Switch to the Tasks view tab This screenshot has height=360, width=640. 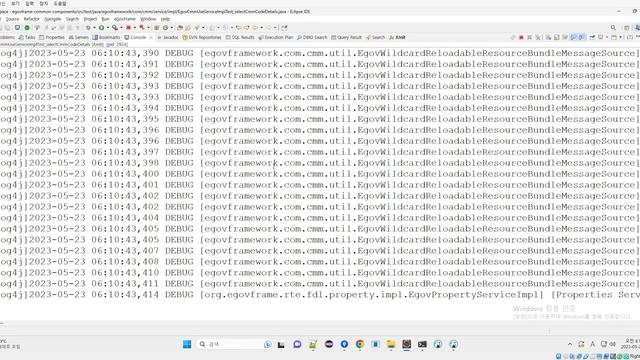tap(27, 37)
